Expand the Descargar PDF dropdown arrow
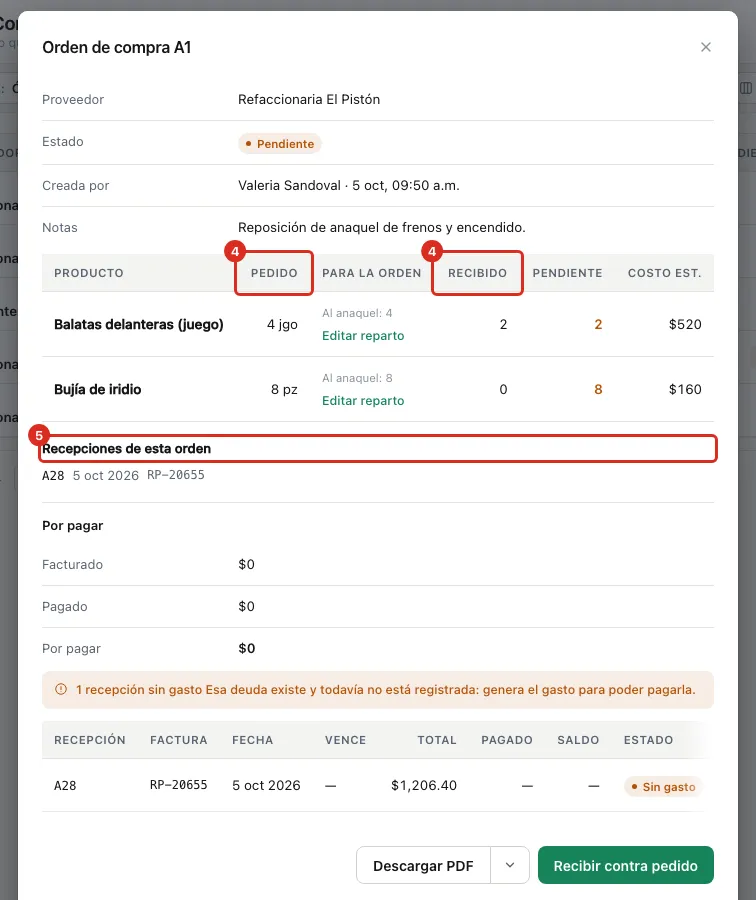Image resolution: width=756 pixels, height=900 pixels. 510,865
